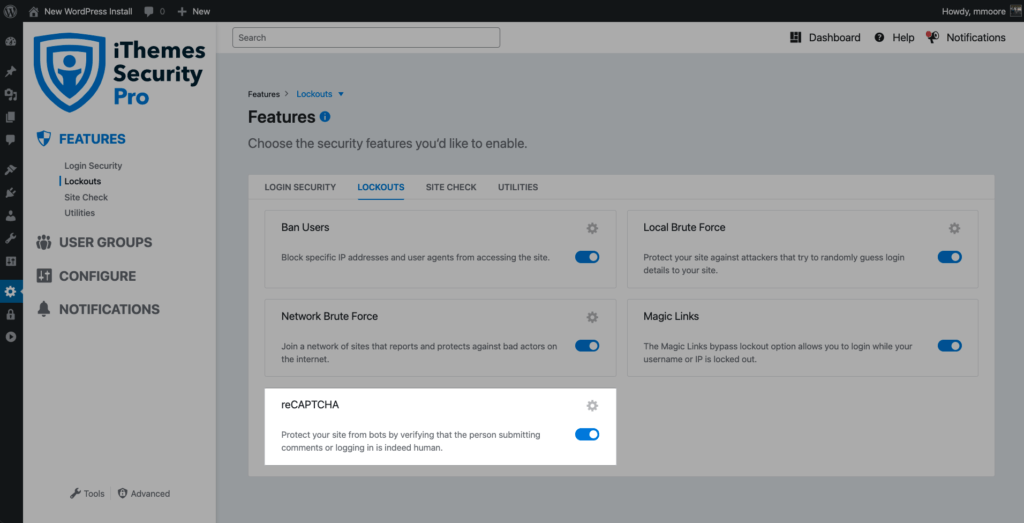1024x523 pixels.
Task: Click the Ban Users card title
Action: 305,228
